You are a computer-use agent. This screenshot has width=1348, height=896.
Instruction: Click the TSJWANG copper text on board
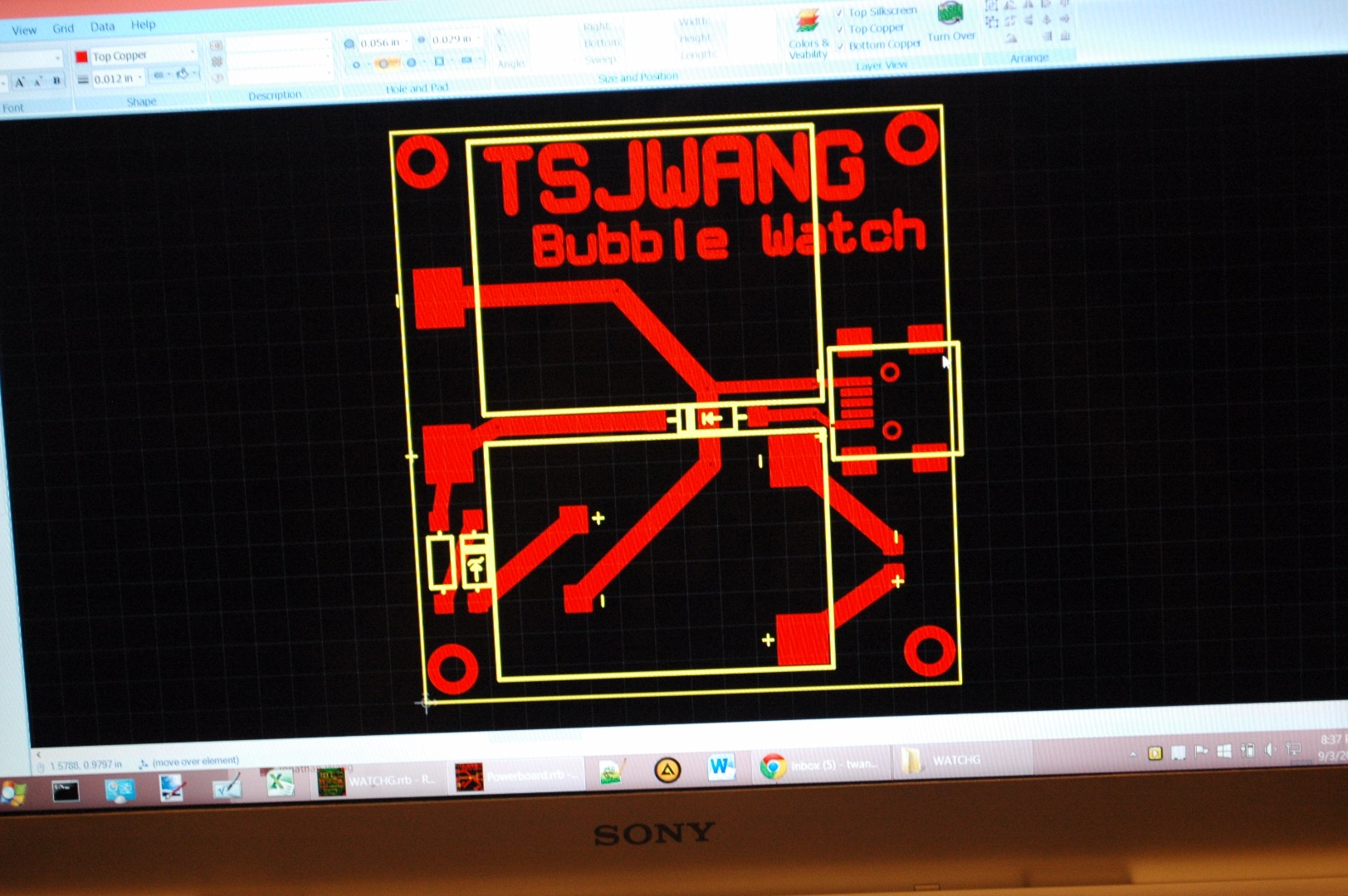pos(676,173)
